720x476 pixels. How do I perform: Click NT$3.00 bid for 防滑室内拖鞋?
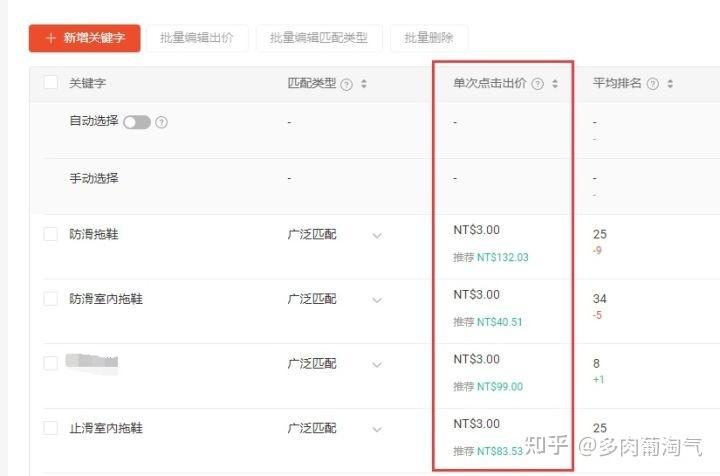pos(477,295)
